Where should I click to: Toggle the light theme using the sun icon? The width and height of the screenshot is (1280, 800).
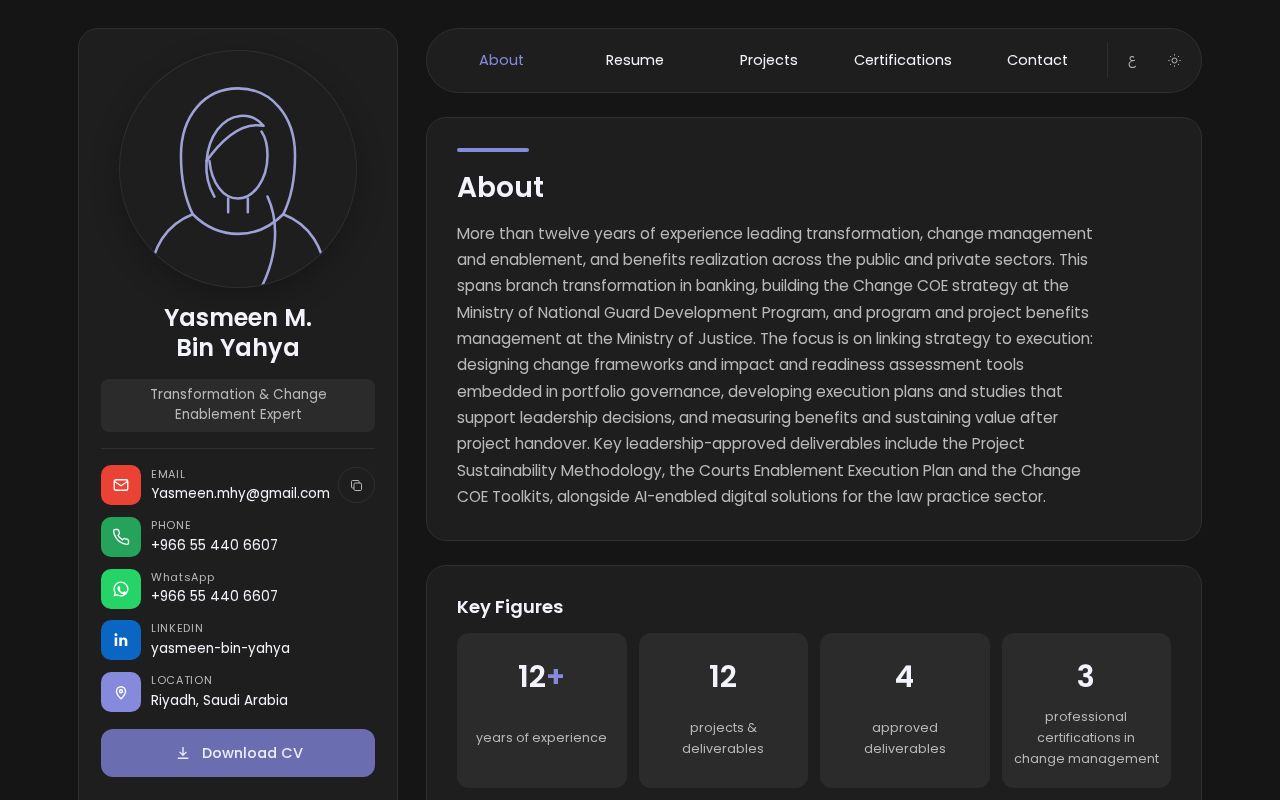[x=1174, y=60]
